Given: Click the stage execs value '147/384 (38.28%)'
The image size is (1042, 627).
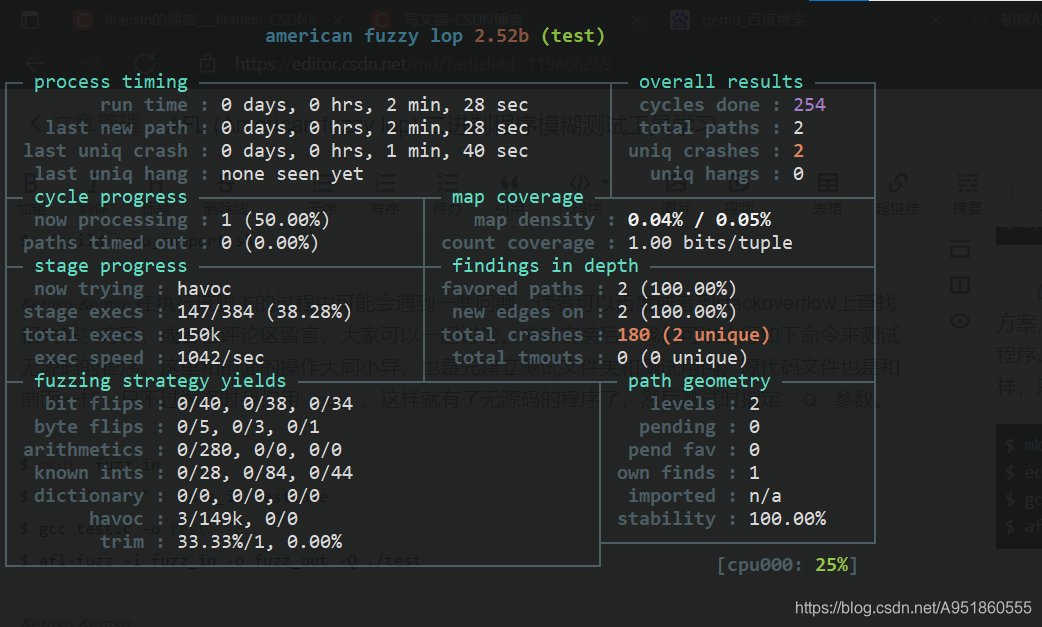Looking at the screenshot, I should pos(264,312).
